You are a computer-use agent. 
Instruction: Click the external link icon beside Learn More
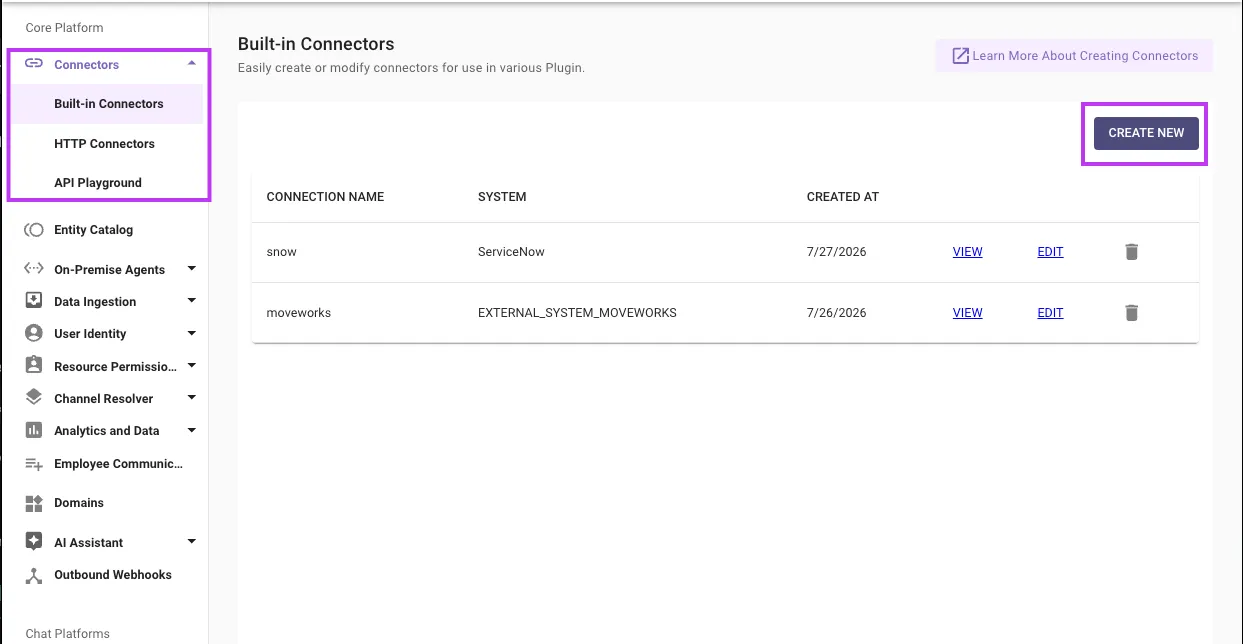coord(960,56)
